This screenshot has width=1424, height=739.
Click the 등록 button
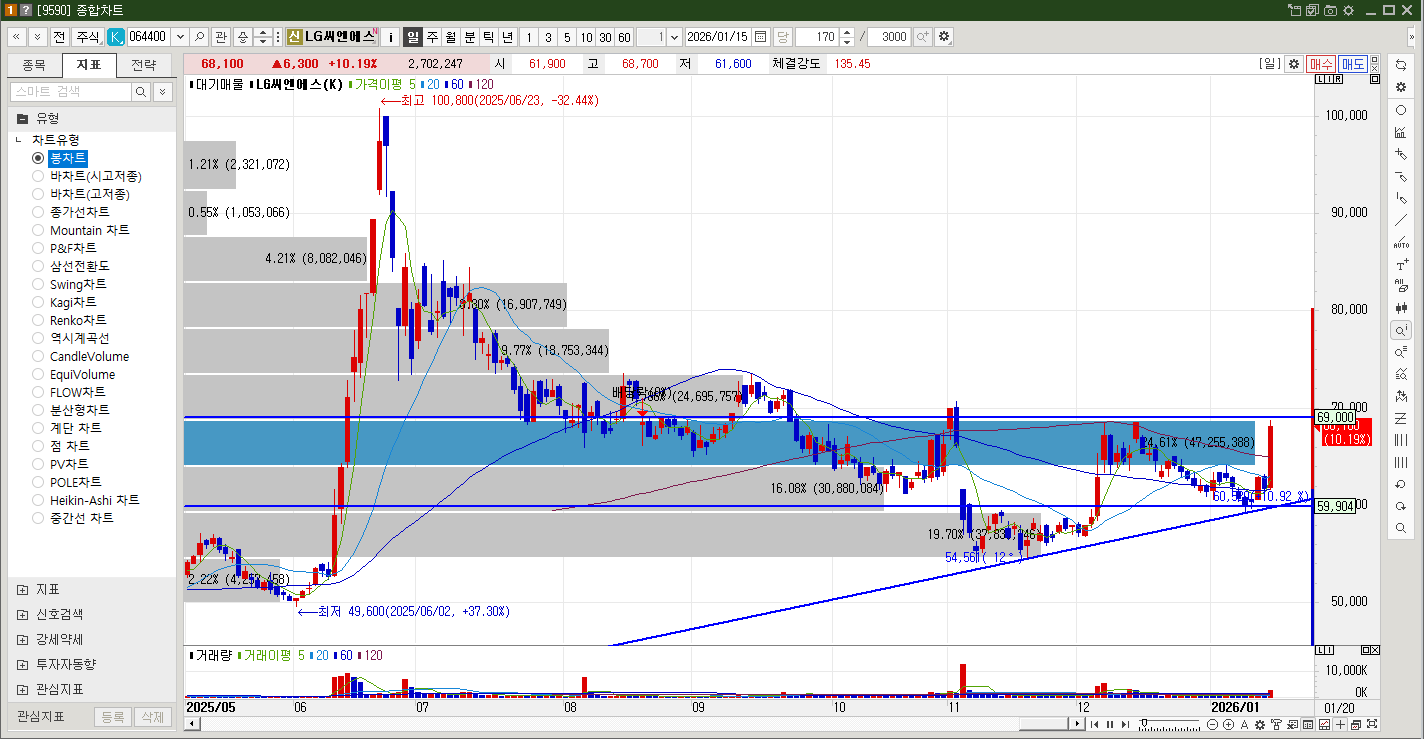tap(113, 717)
